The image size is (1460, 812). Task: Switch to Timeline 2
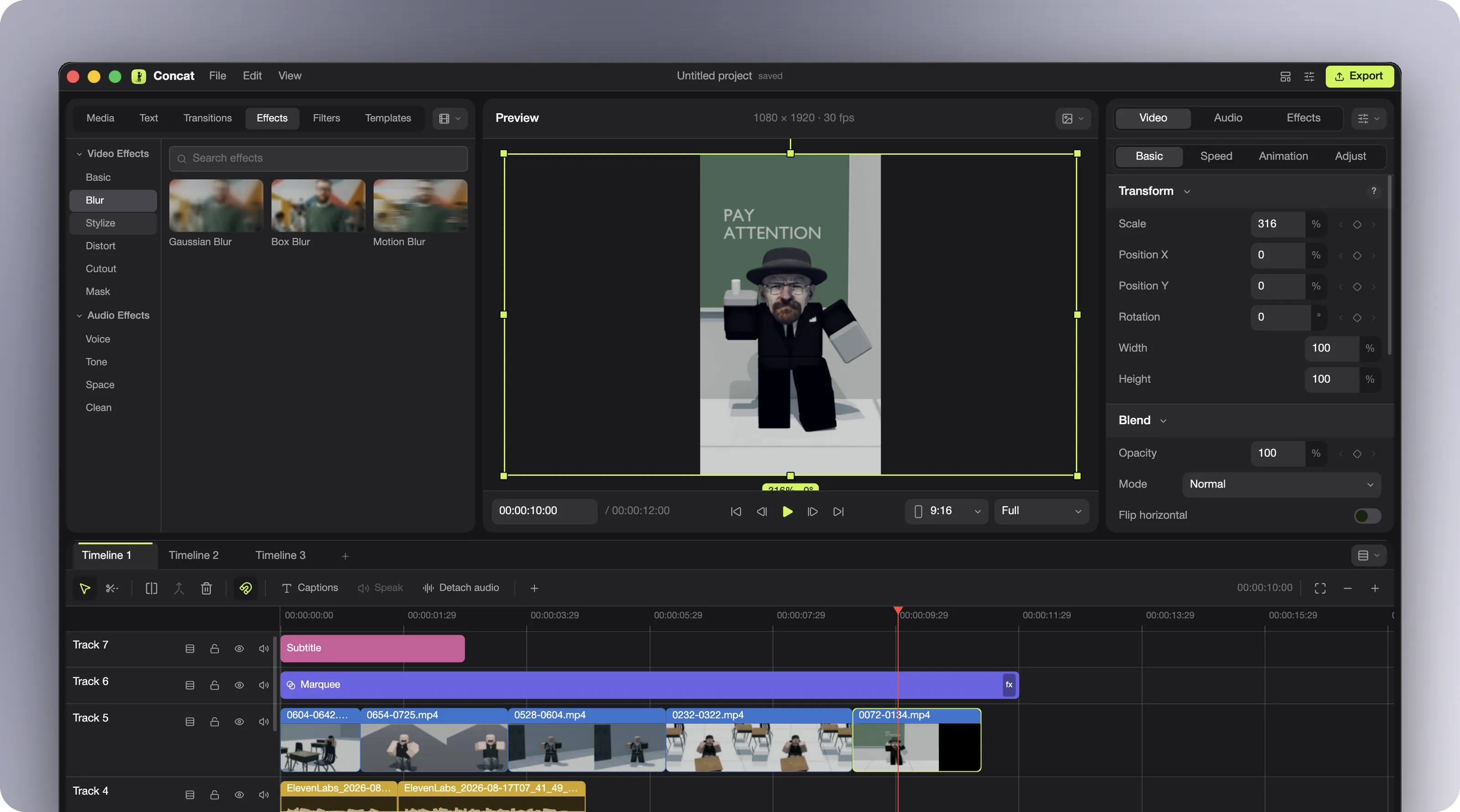click(x=193, y=555)
